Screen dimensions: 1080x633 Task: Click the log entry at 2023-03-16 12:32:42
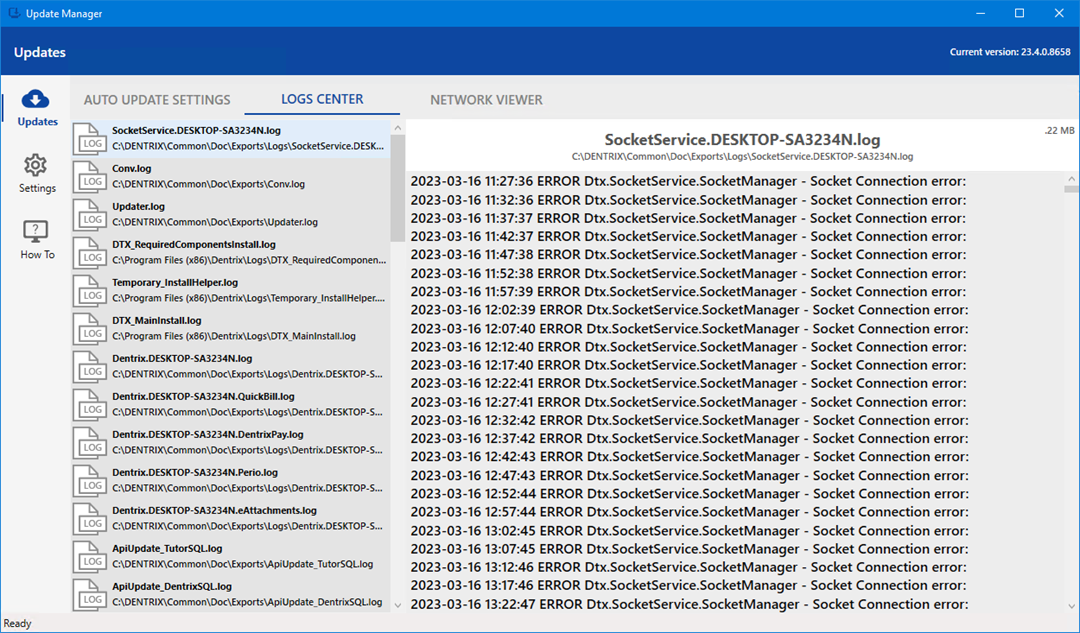(x=689, y=420)
